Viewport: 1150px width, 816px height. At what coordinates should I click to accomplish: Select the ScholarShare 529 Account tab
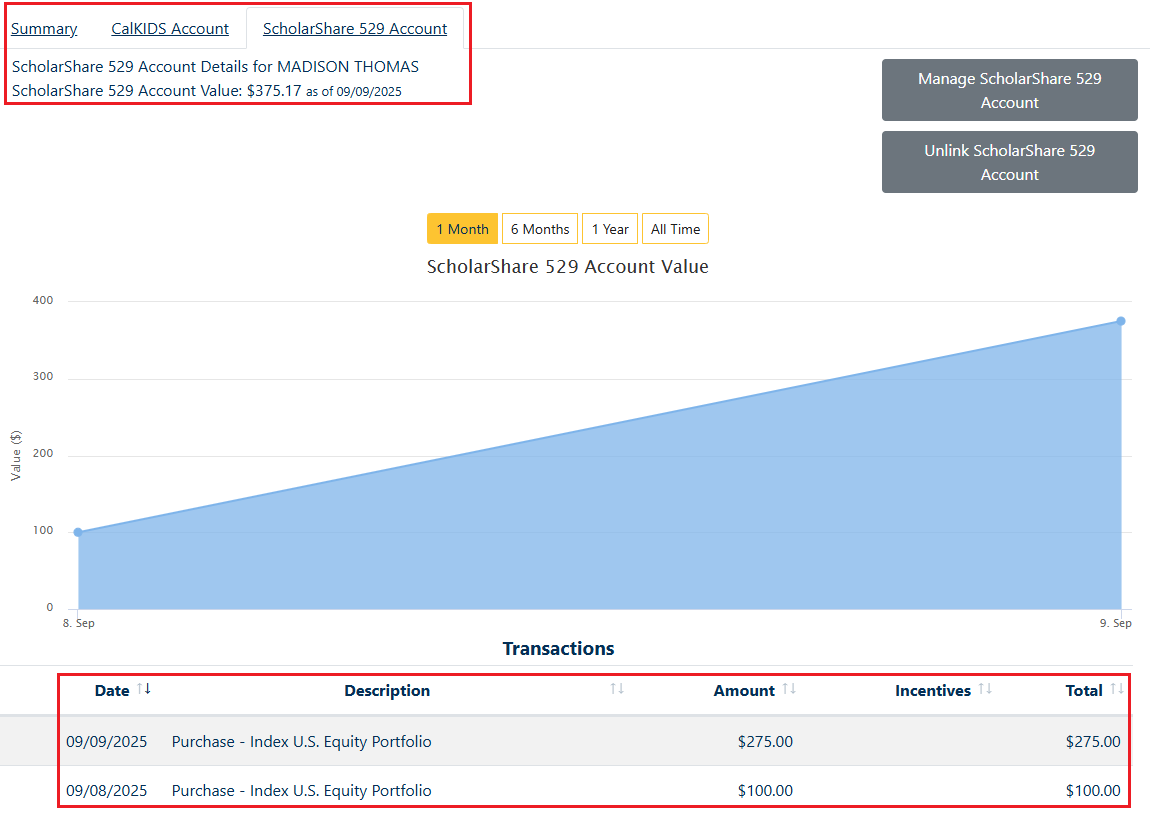coord(355,29)
